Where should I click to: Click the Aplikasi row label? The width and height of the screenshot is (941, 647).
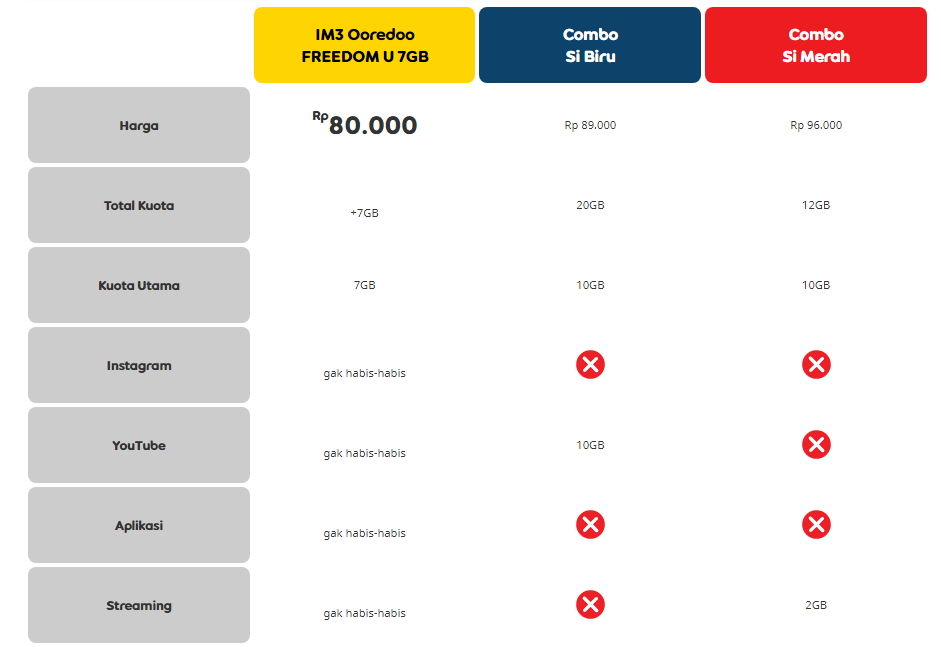(139, 526)
